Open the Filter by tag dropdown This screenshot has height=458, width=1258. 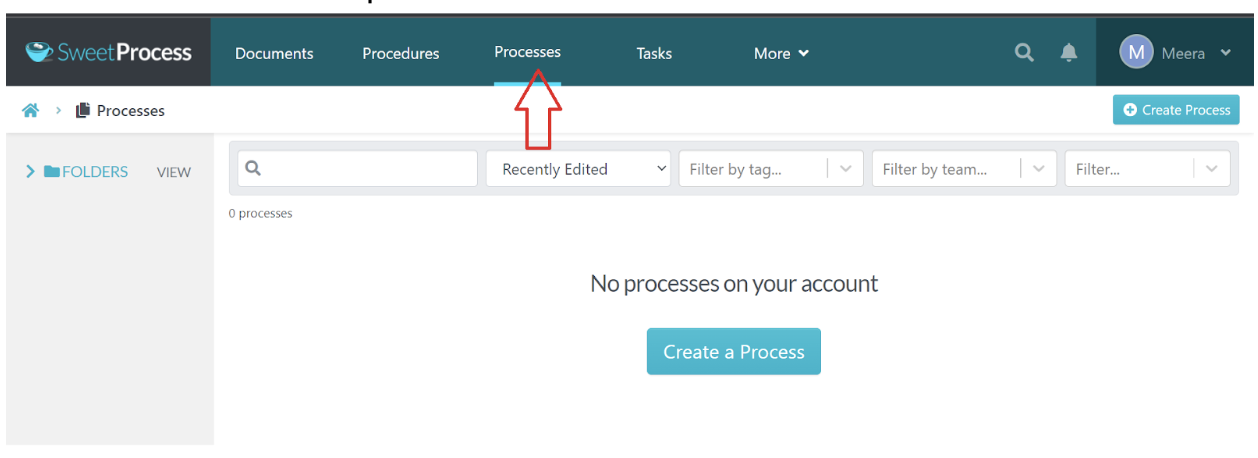769,170
